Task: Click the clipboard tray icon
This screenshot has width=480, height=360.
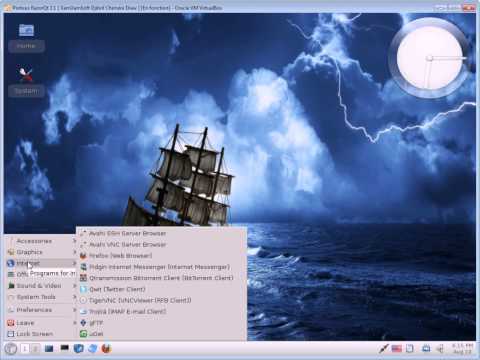Action: [410, 349]
